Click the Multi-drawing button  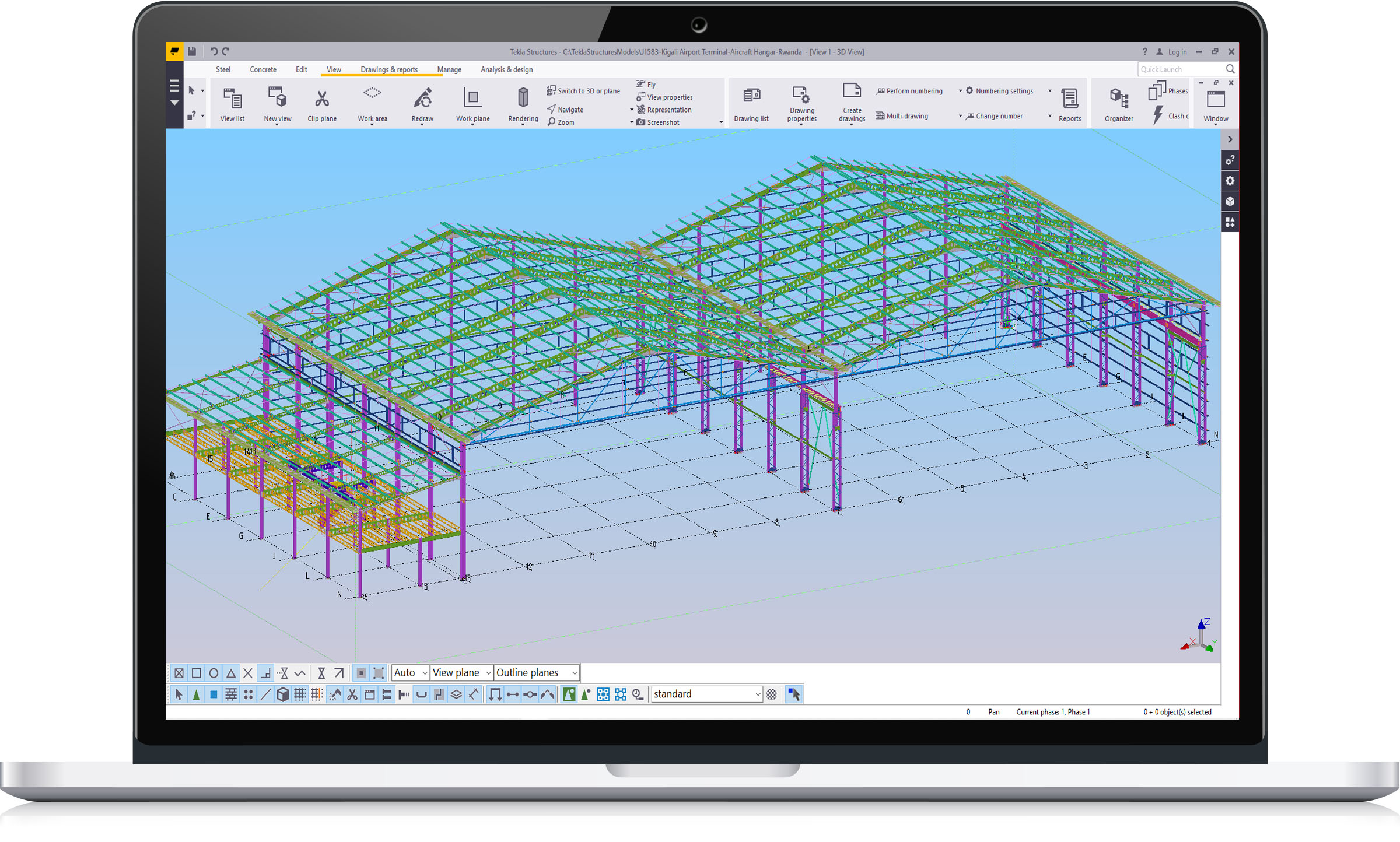pyautogui.click(x=902, y=116)
